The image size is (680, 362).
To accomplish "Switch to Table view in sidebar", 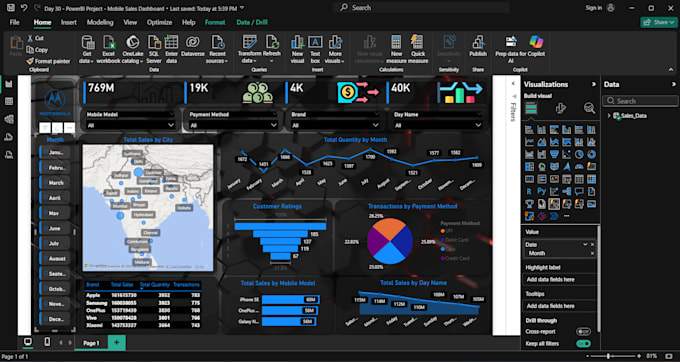I will (x=9, y=101).
